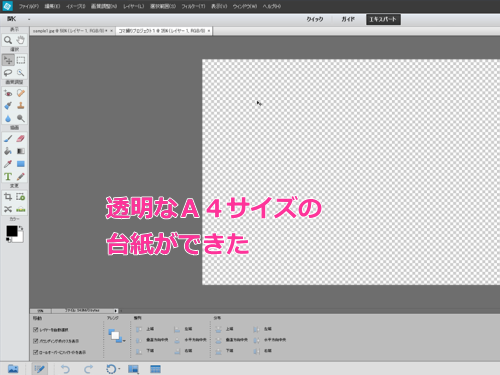This screenshot has height=375, width=500.
Task: Distribute layers by right edges
Action: tap(262, 351)
